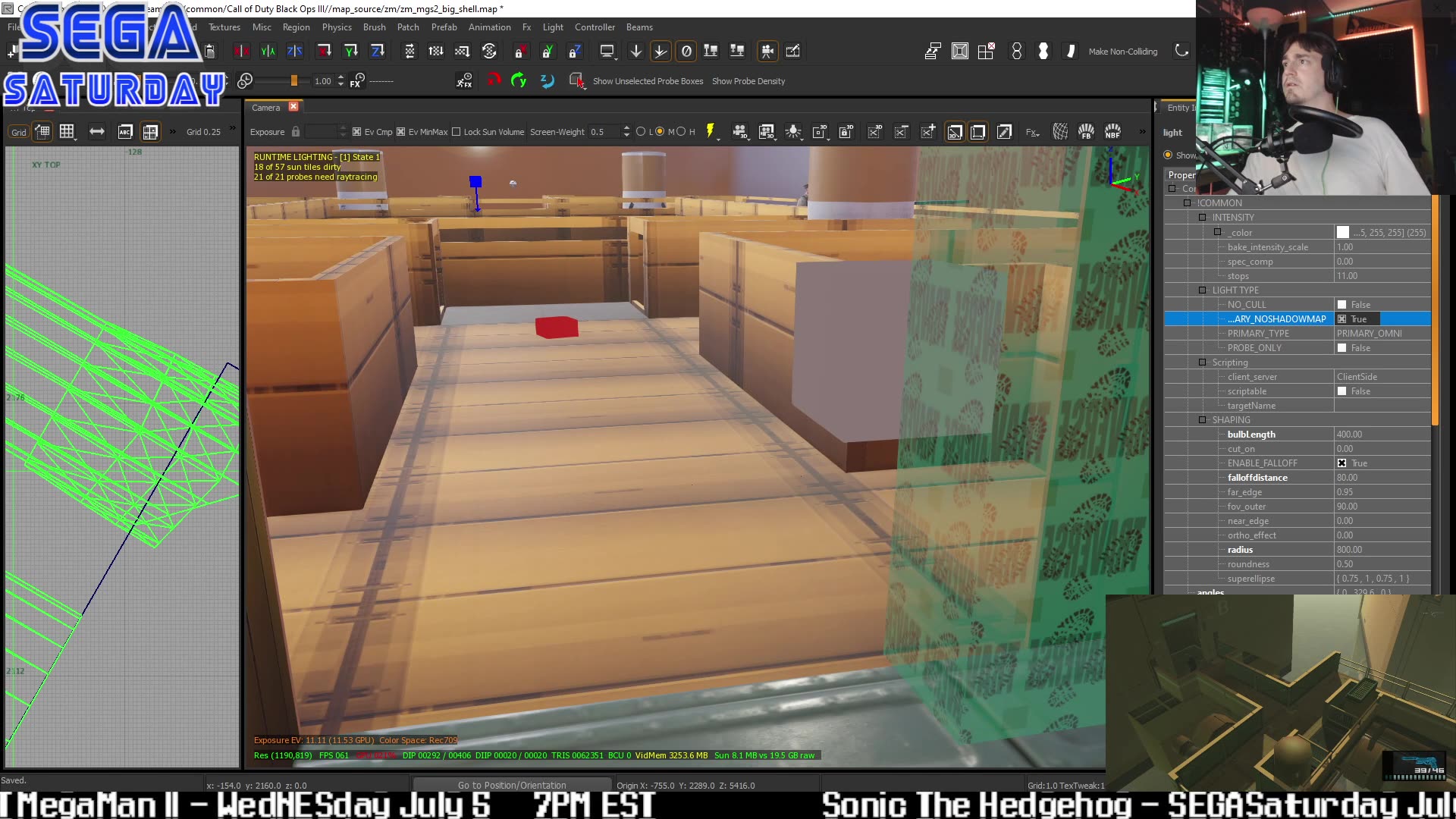Select the flip X axis tool

pyautogui.click(x=241, y=51)
